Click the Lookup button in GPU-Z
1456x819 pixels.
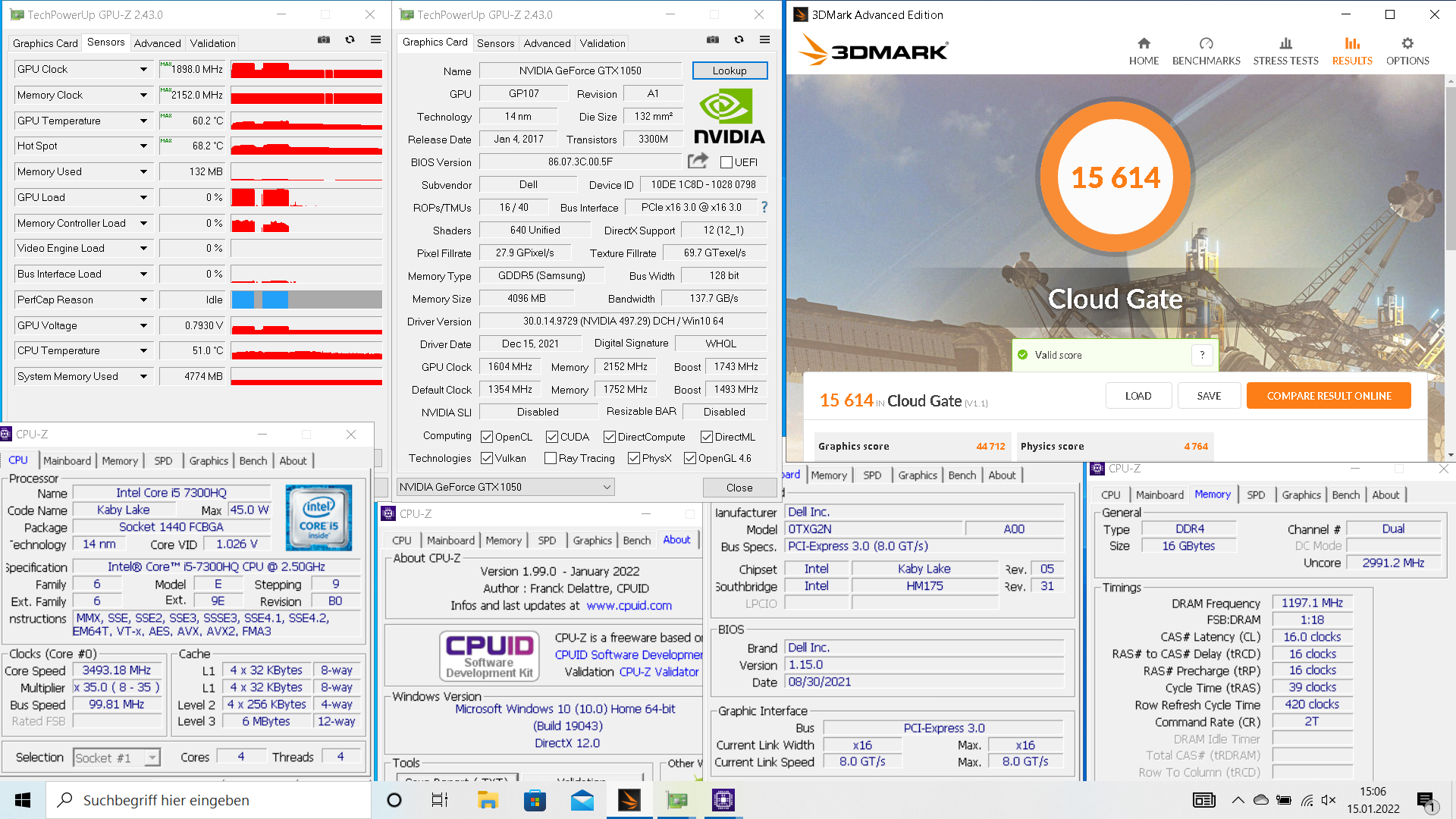point(730,71)
